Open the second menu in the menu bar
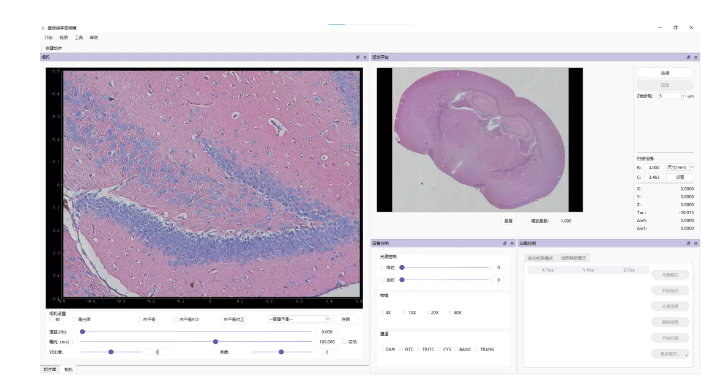Screen dimensions: 726x386 [64, 38]
